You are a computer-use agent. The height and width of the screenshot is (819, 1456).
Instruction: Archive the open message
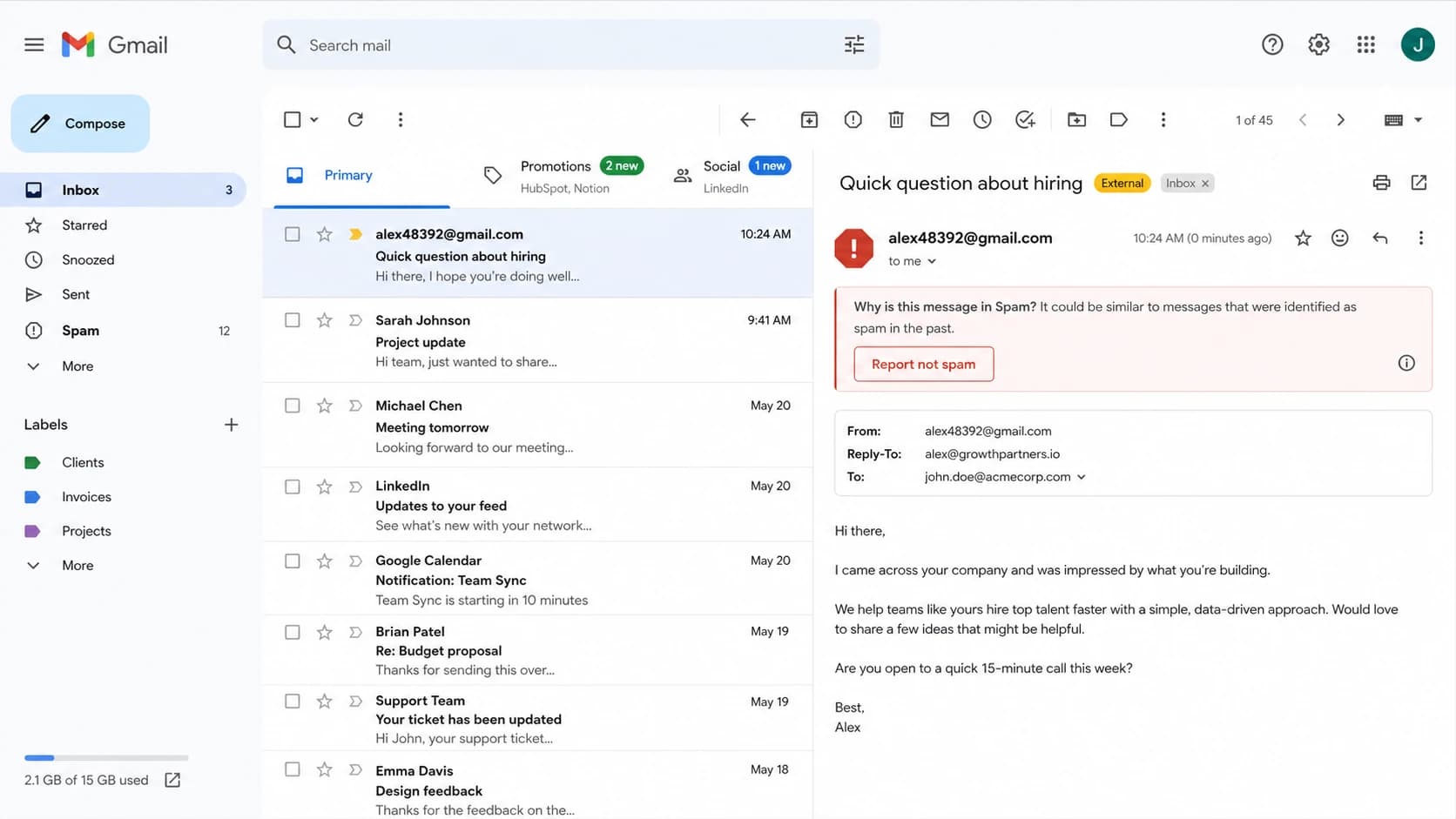point(809,119)
